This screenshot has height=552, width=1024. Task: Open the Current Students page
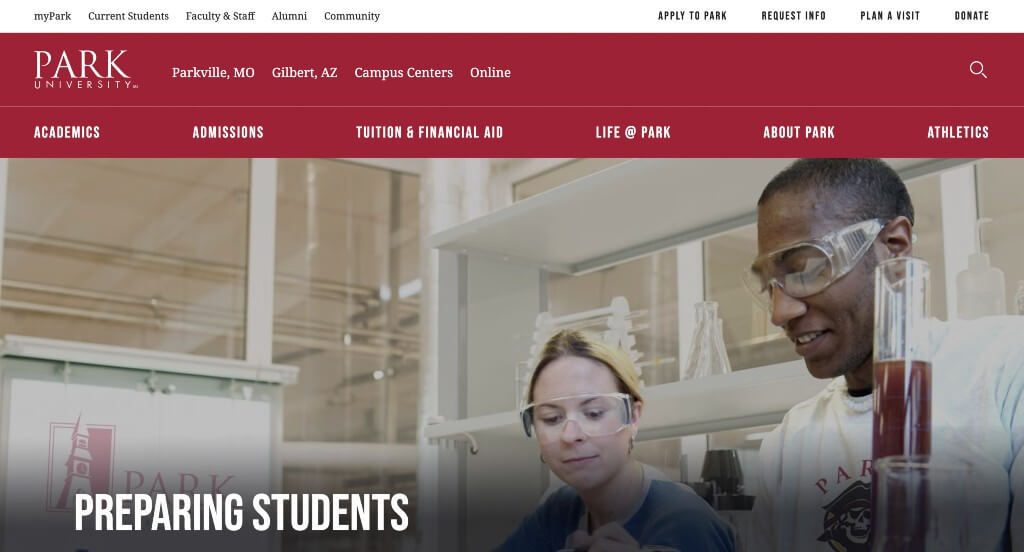point(129,16)
